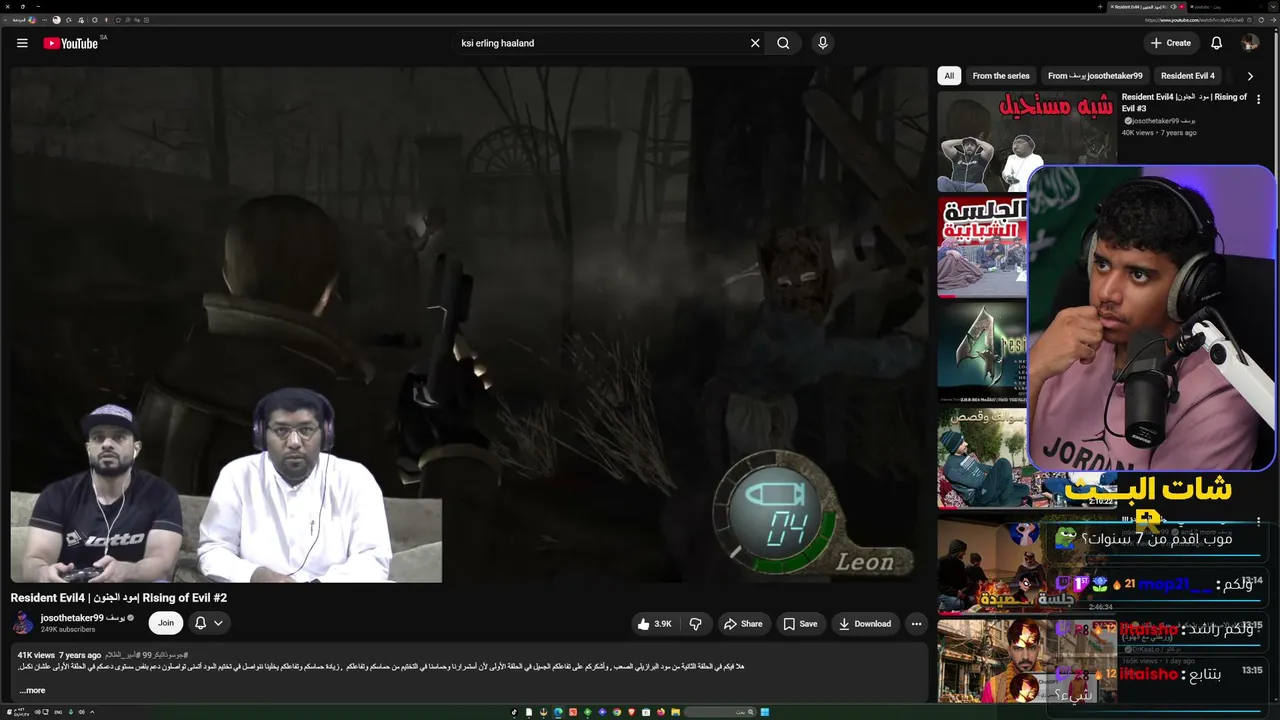The width and height of the screenshot is (1280, 720).
Task: Open the notifications bell in the header
Action: [x=1216, y=43]
